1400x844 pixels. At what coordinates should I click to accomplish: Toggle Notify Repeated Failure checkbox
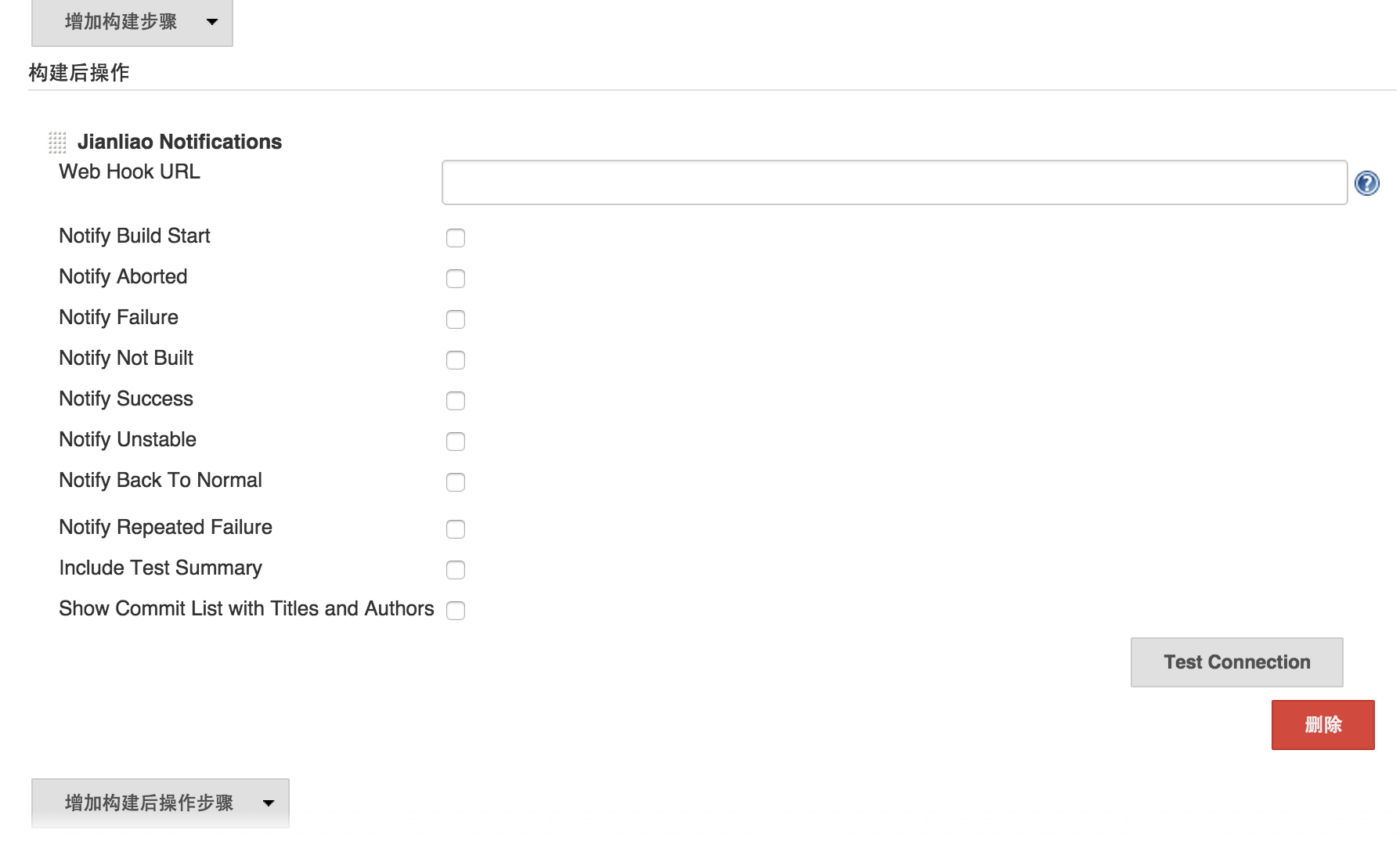pos(455,529)
